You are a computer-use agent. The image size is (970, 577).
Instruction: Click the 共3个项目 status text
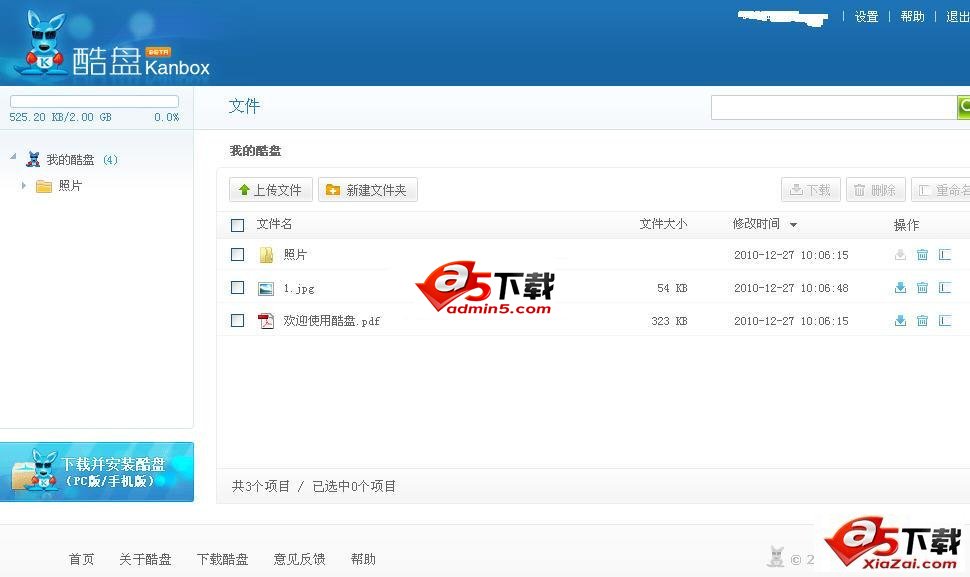260,486
